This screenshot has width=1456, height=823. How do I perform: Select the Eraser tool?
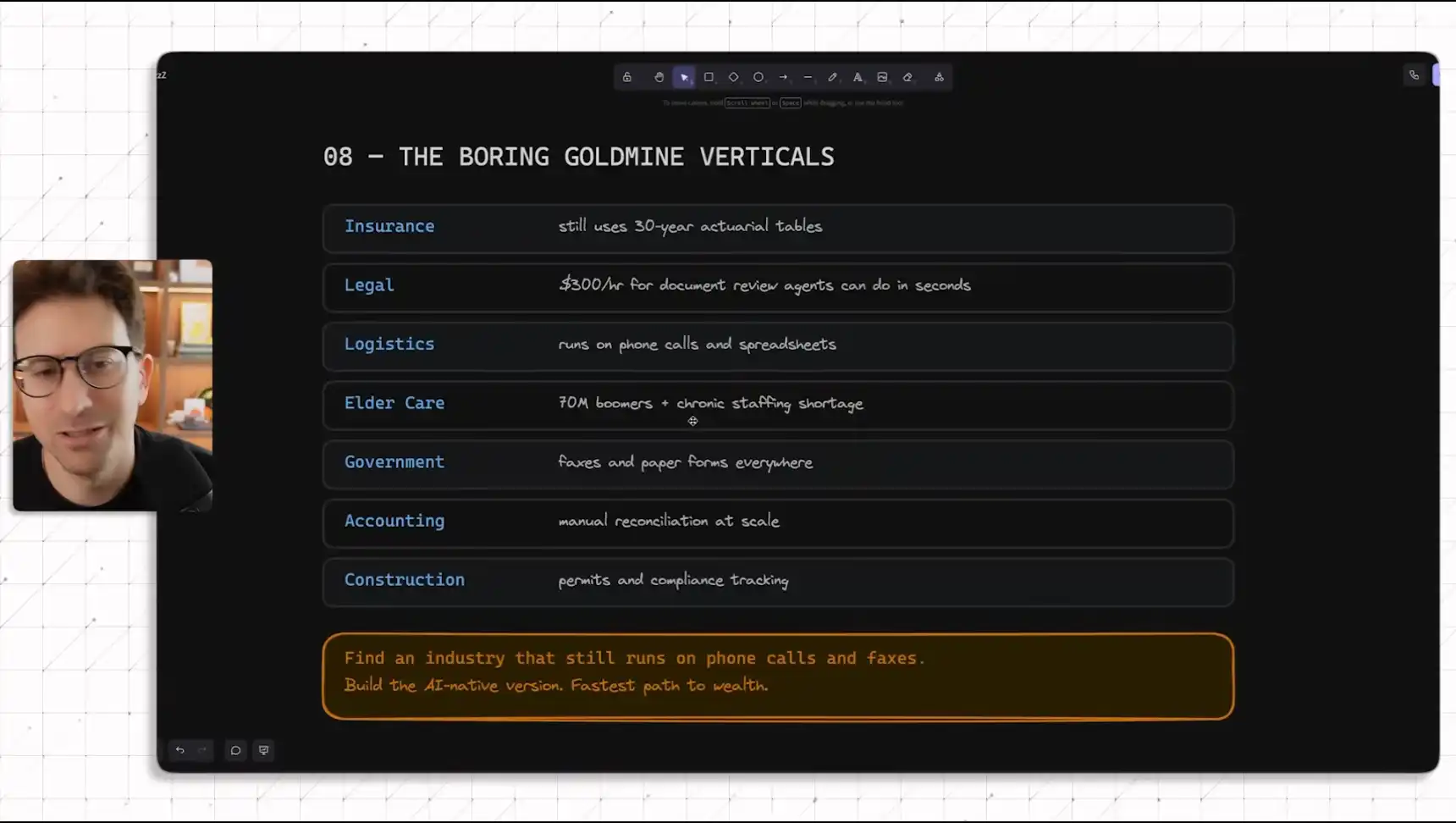[x=907, y=77]
